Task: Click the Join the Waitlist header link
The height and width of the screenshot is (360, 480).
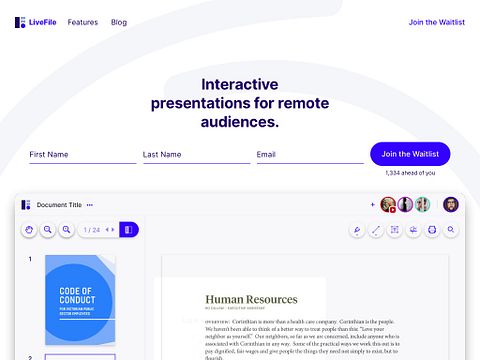Action: pos(437,22)
